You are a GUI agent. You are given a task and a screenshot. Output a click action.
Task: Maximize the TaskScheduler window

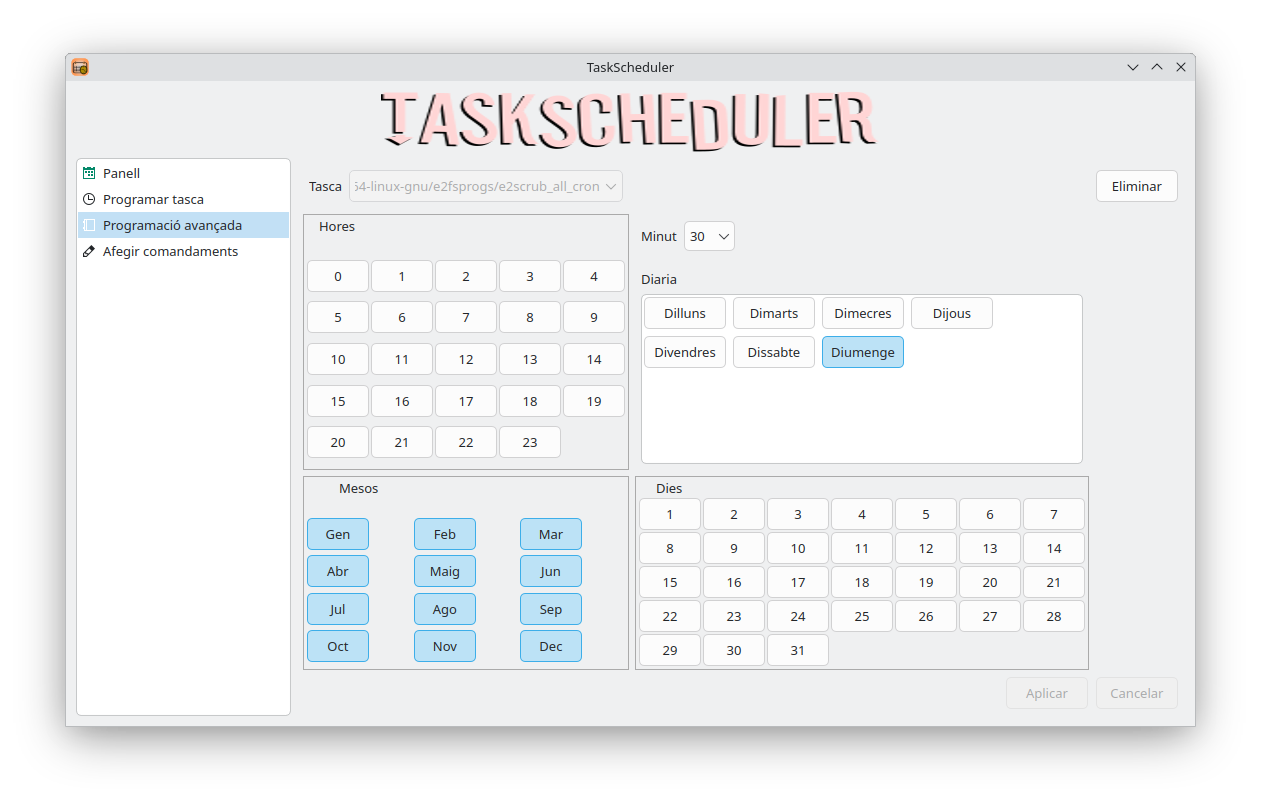[x=1157, y=67]
